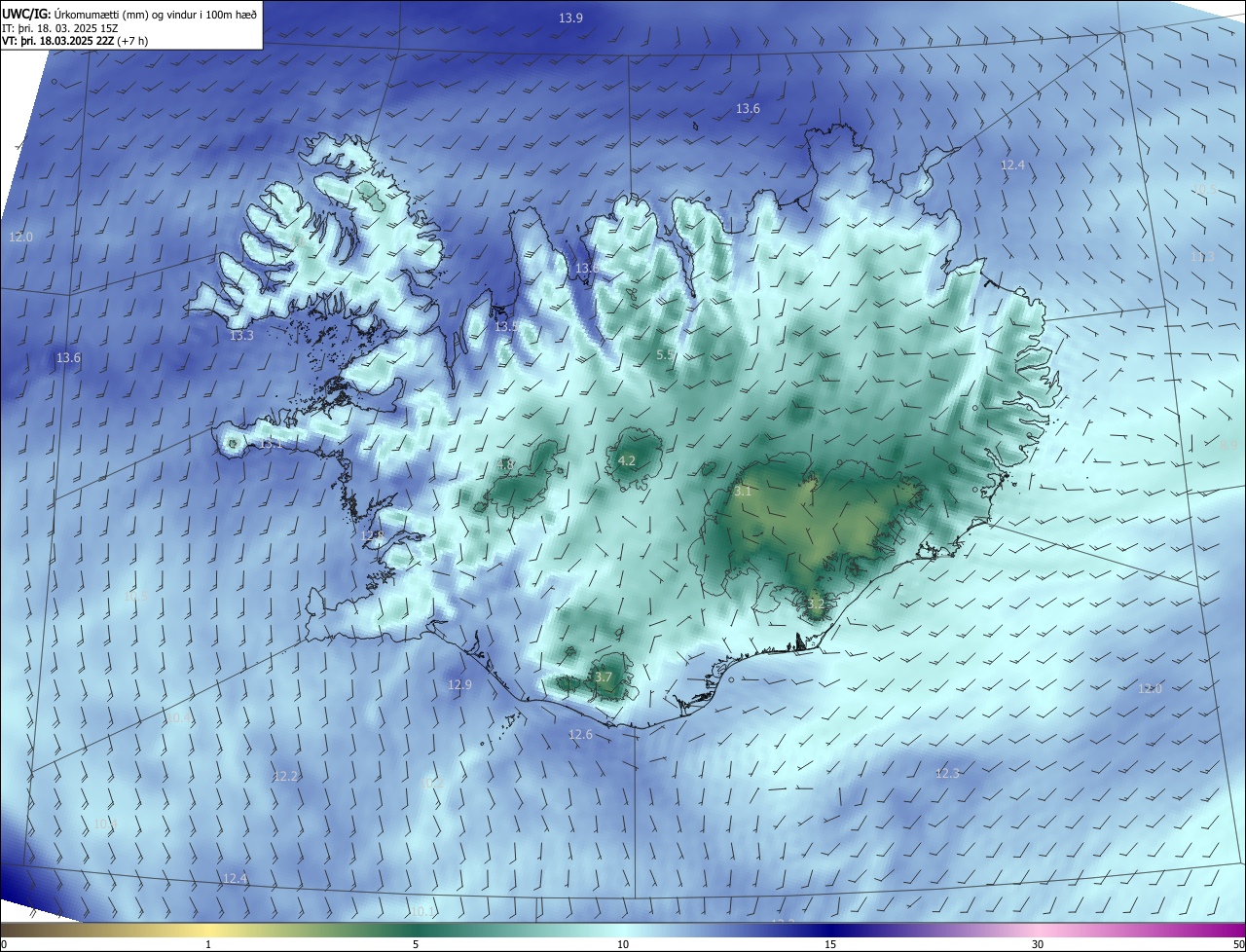
Task: Click the '30' tick on the color scale
Action: click(x=1038, y=944)
